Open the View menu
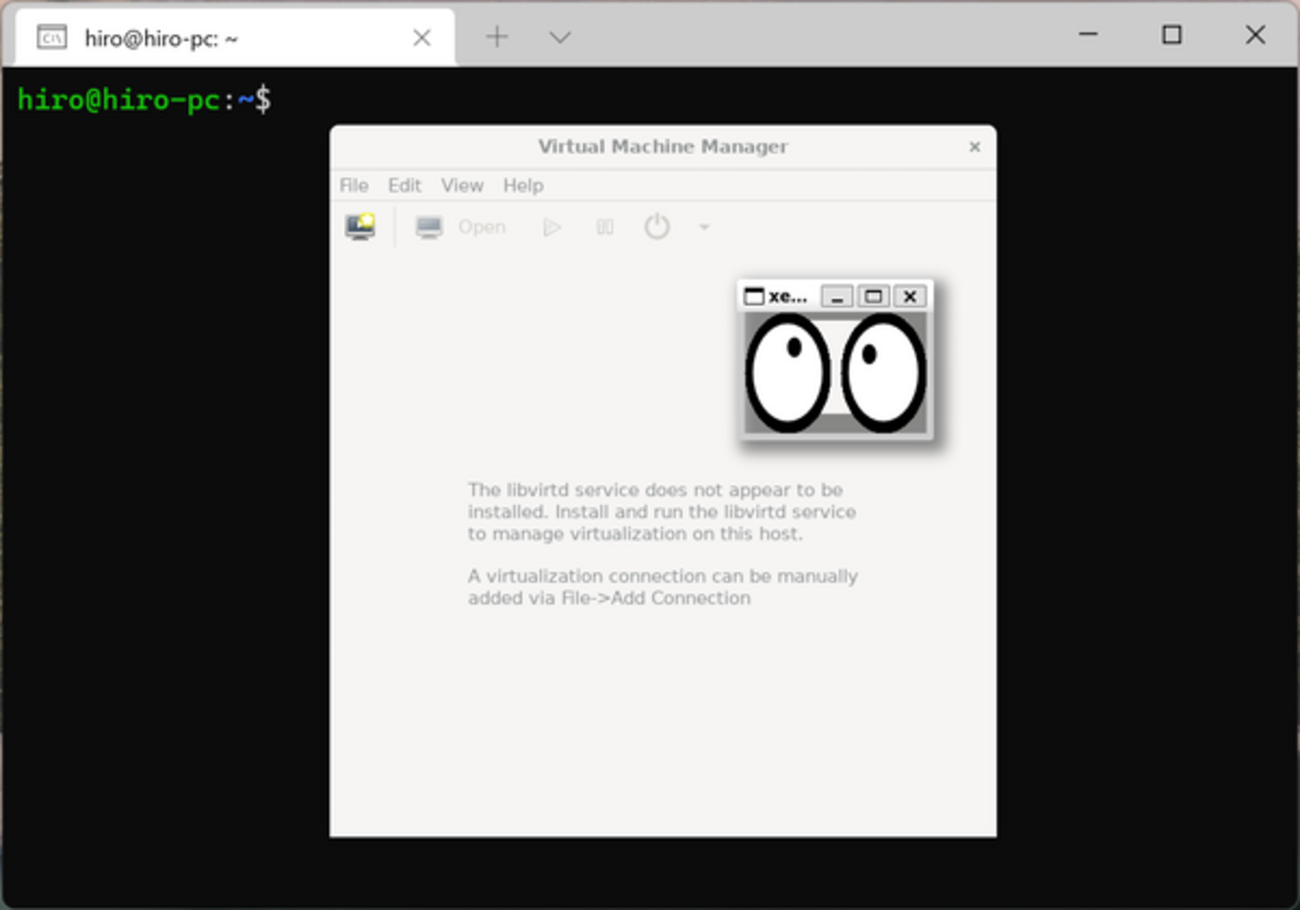Viewport: 1300px width, 910px height. pyautogui.click(x=462, y=185)
